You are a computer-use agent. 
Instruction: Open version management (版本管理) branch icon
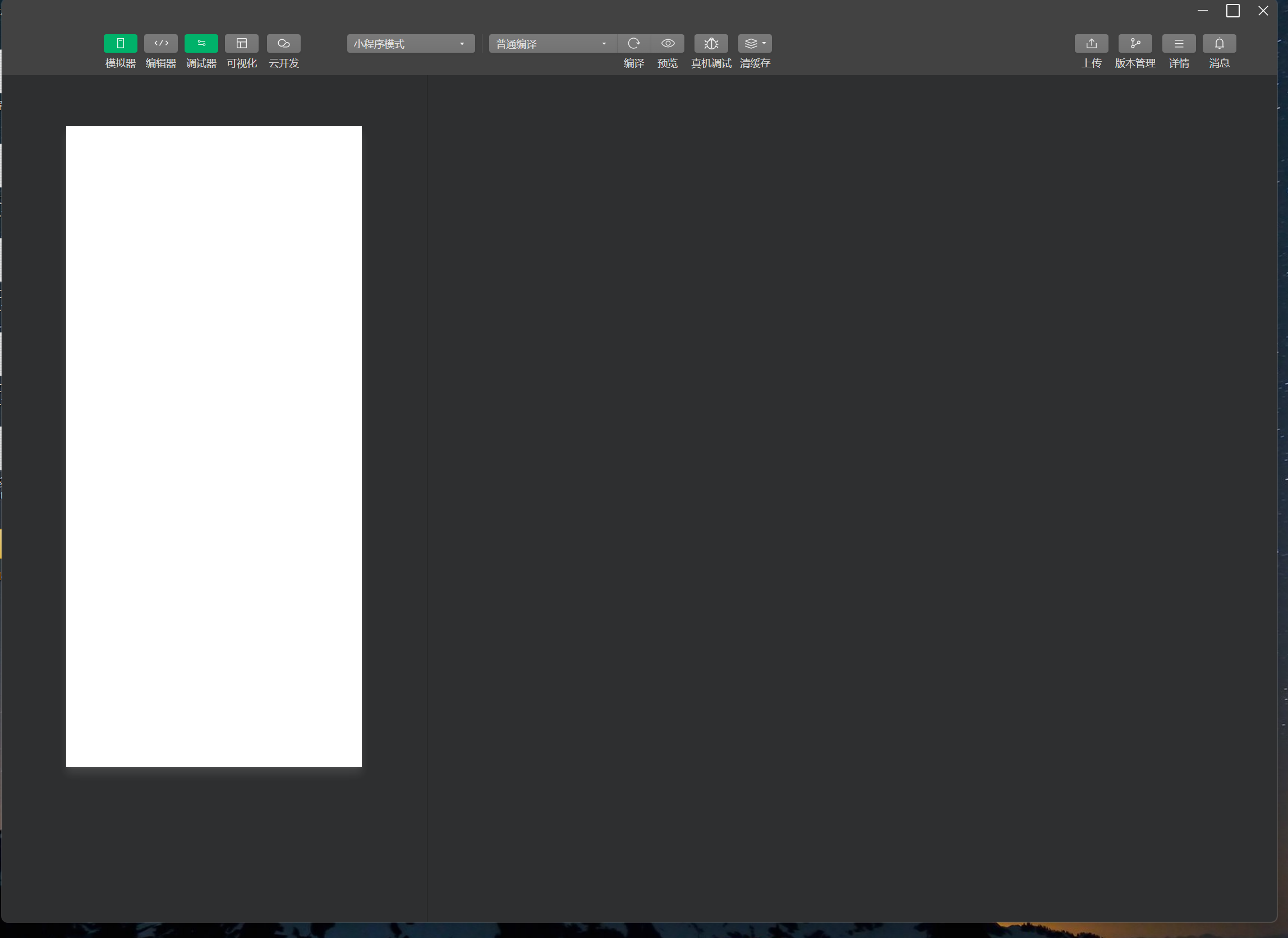(1135, 44)
